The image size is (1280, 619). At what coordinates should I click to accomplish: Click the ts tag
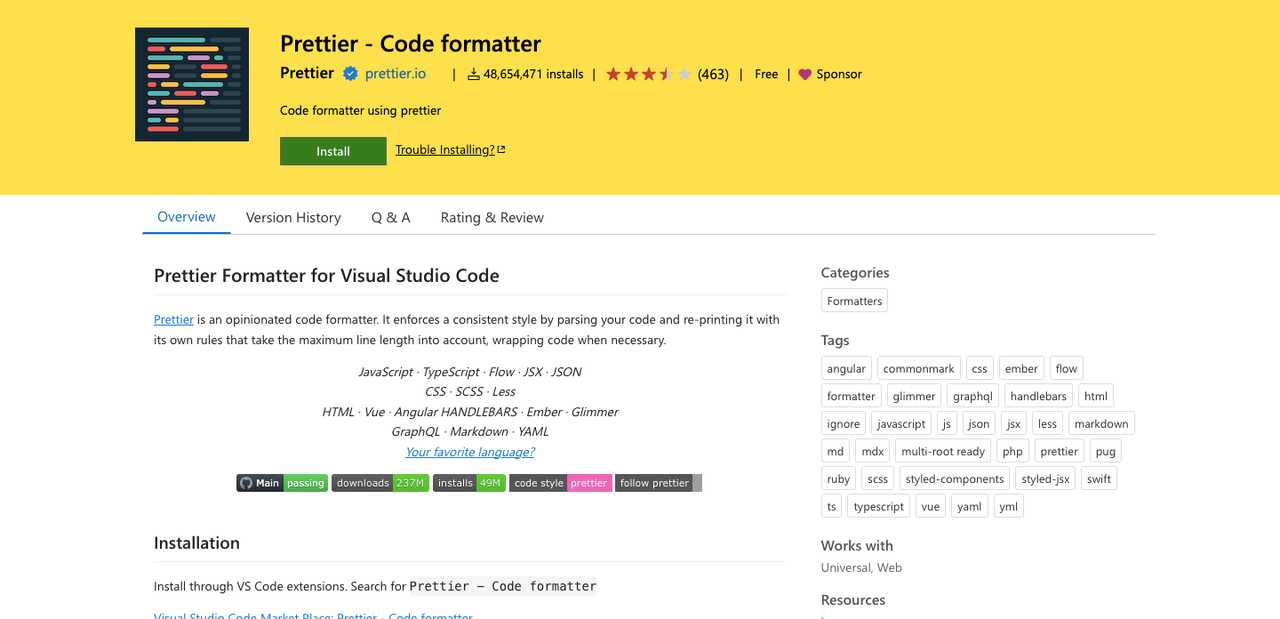(x=831, y=507)
